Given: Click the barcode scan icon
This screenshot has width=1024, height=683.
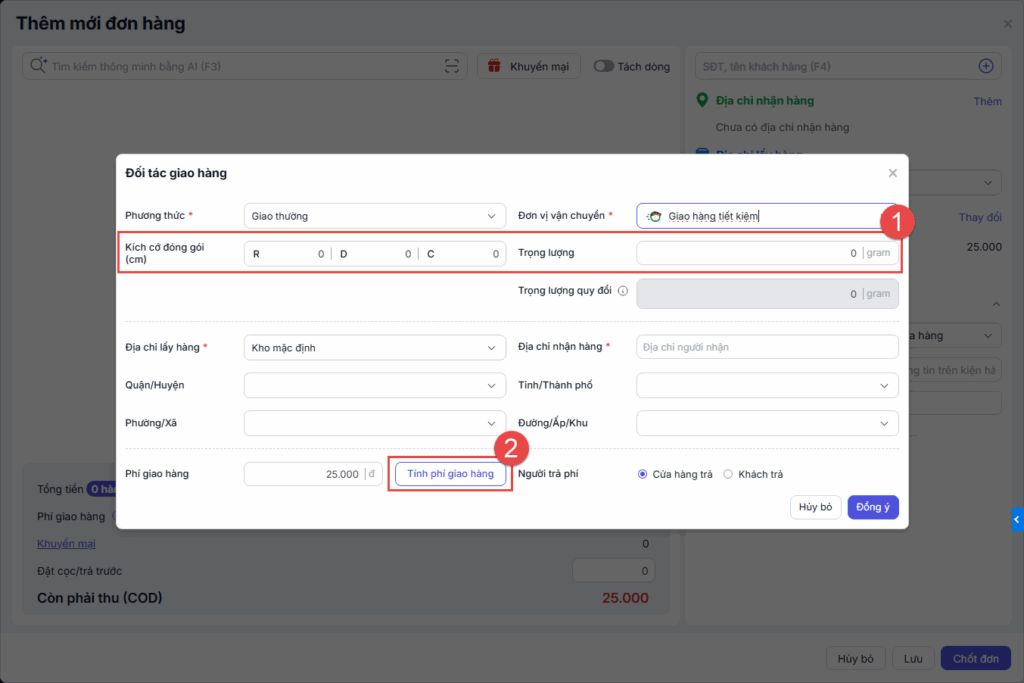Looking at the screenshot, I should pos(453,66).
